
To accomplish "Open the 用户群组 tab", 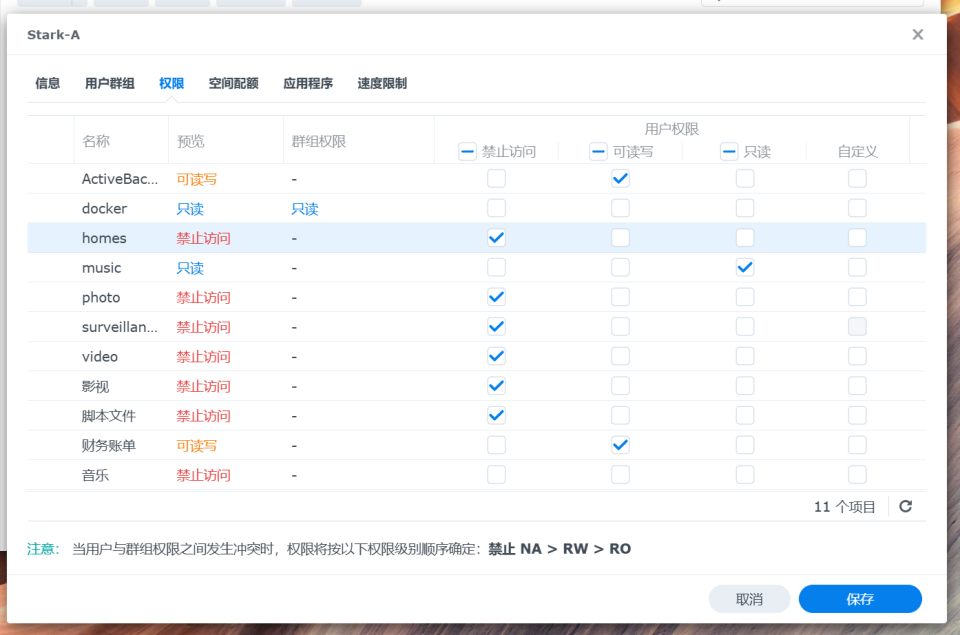I will [110, 84].
